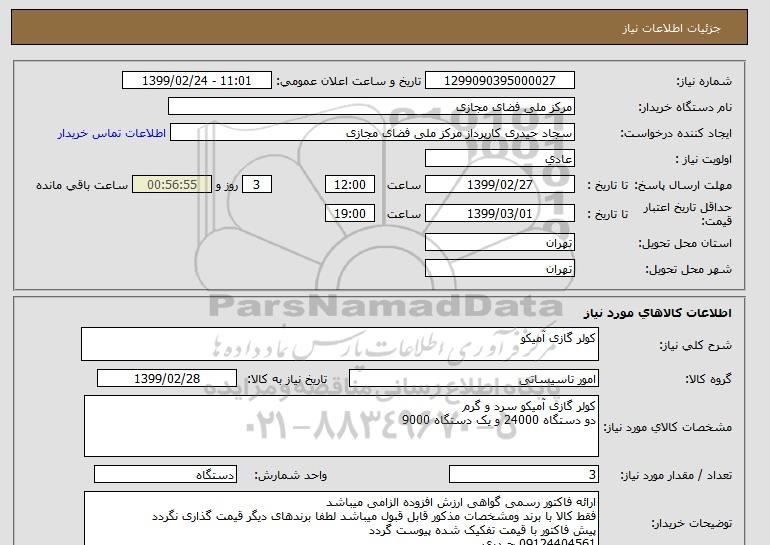Click the response deadline time 12:00

(350, 185)
